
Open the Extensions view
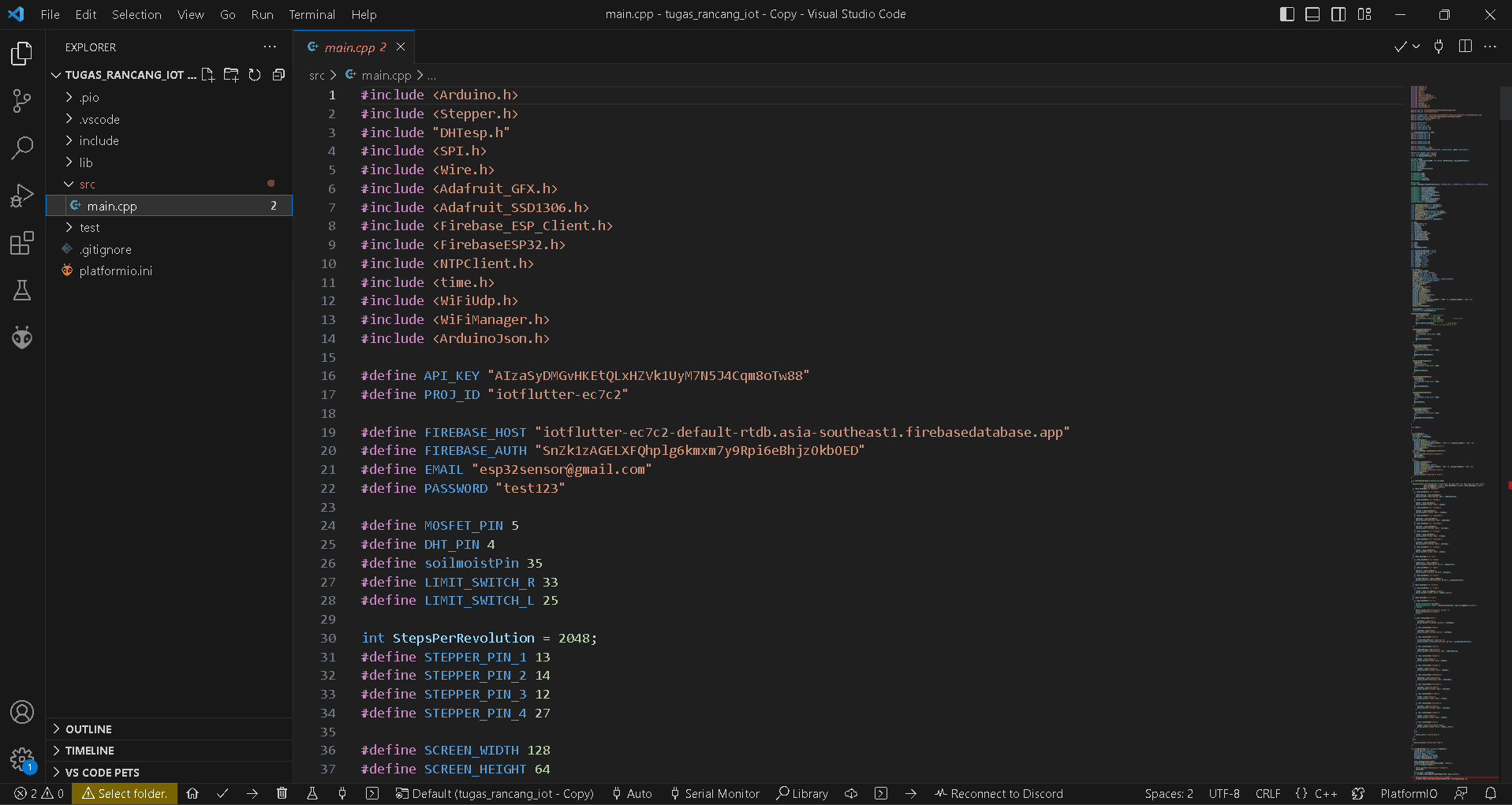tap(21, 243)
